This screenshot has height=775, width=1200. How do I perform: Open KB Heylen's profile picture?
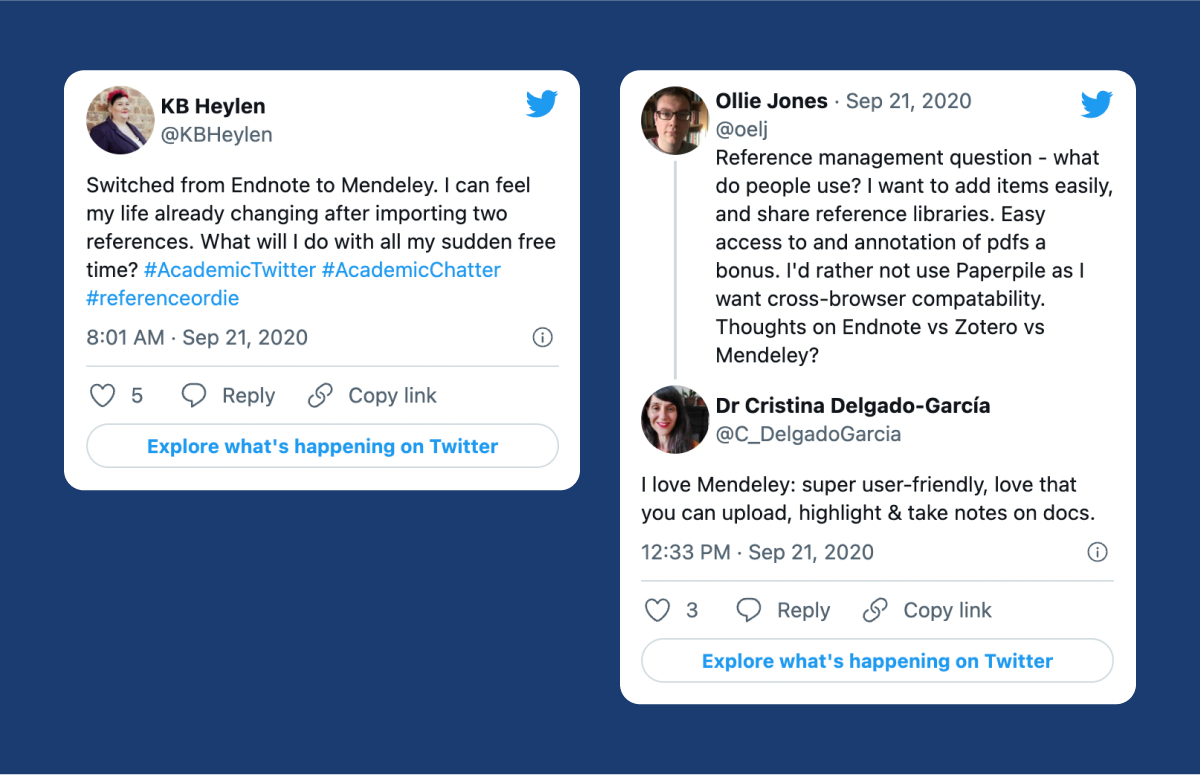point(120,120)
